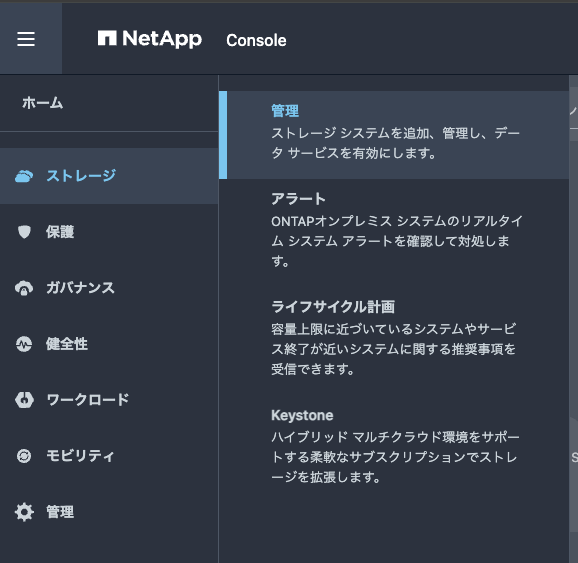Viewport: 578px width, 563px height.
Task: Open アラート in the storage submenu
Action: click(298, 199)
